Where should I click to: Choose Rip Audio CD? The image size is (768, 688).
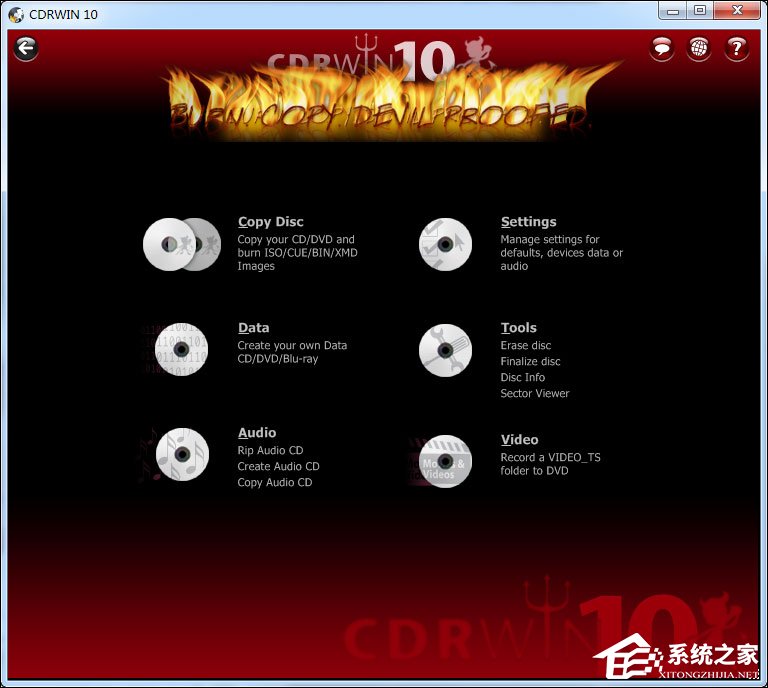270,450
